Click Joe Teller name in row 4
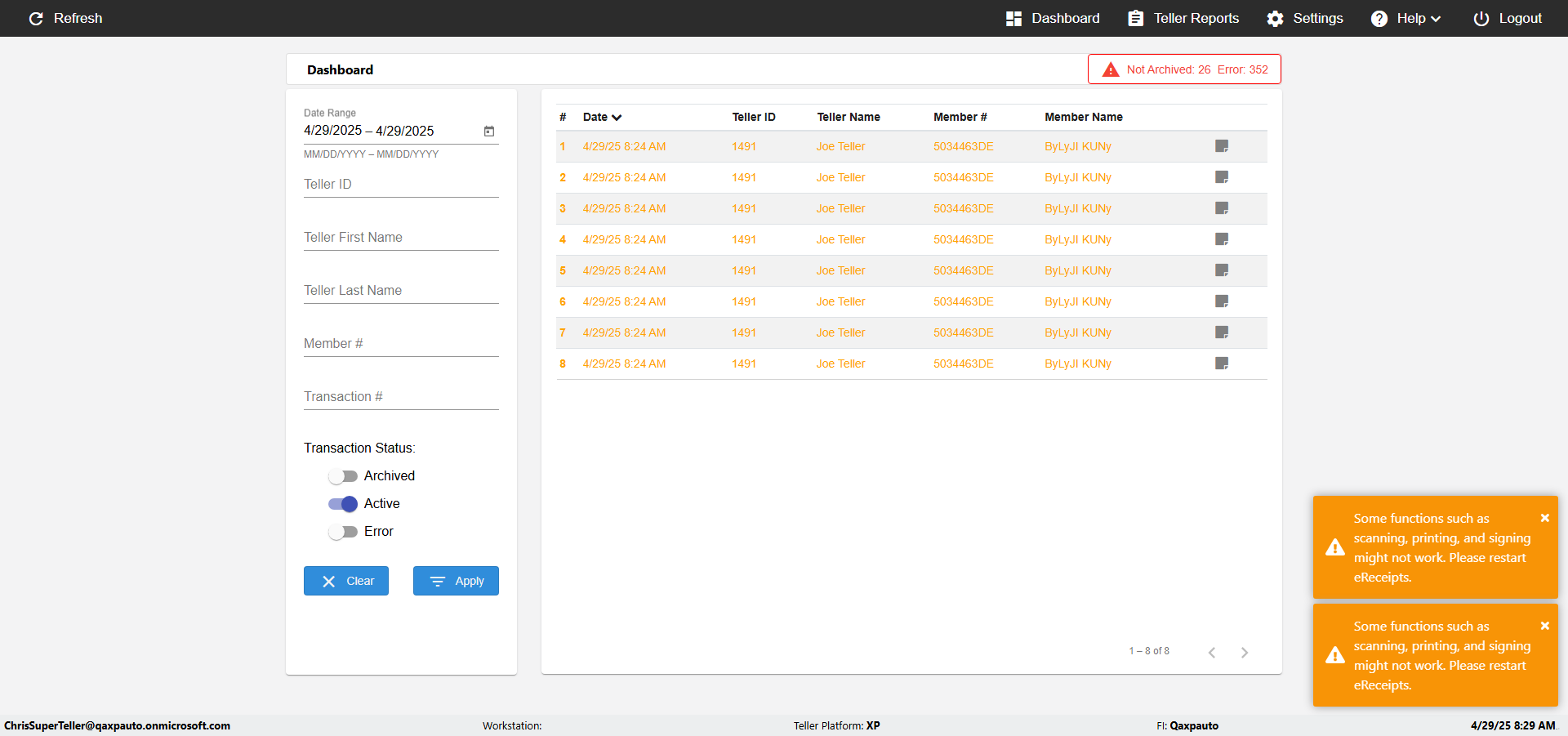Viewport: 1568px width, 736px height. tap(840, 239)
